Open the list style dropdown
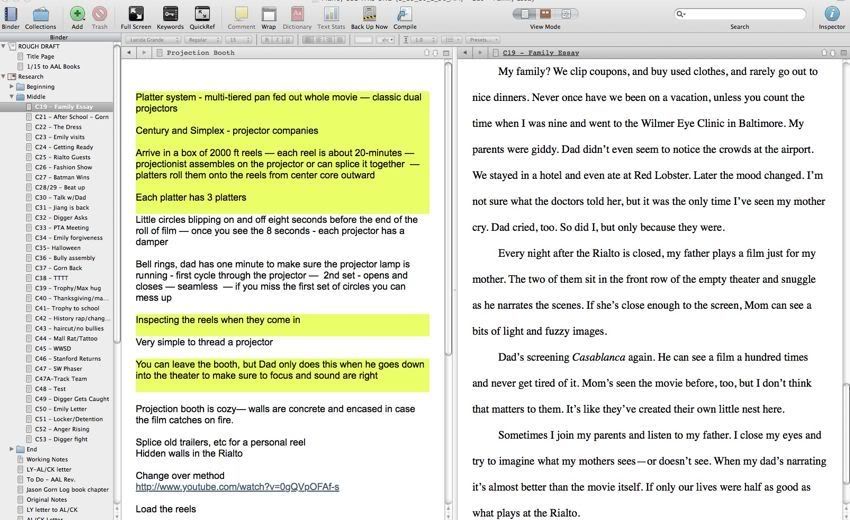850x520 pixels. pos(450,40)
